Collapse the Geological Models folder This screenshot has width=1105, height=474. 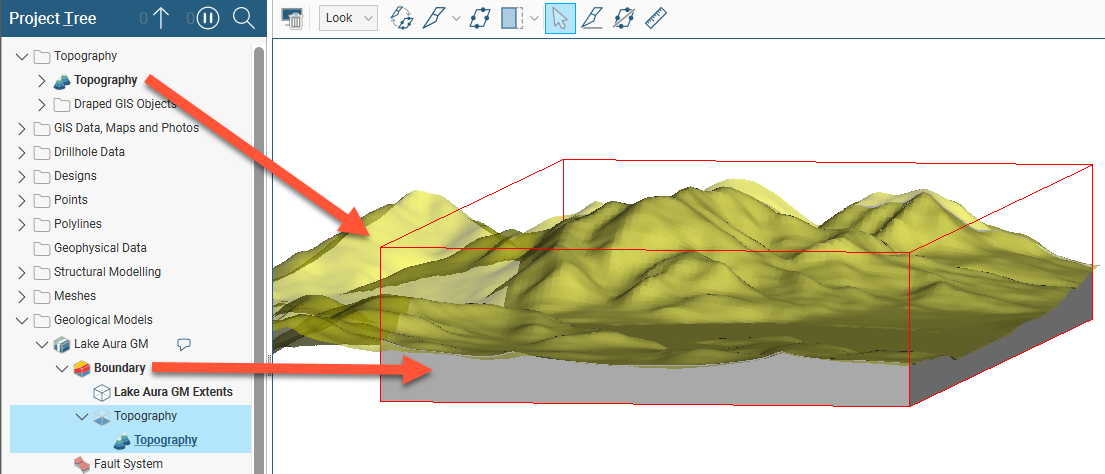click(x=22, y=320)
